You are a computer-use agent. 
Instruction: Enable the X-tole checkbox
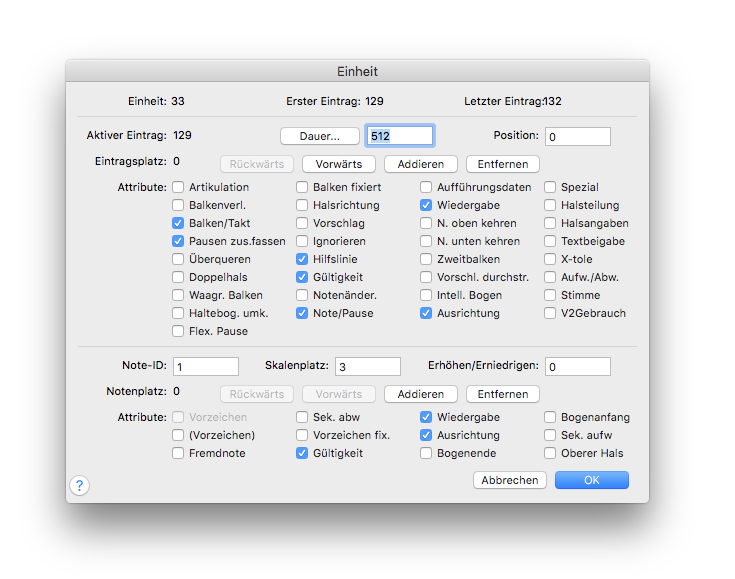[550, 259]
